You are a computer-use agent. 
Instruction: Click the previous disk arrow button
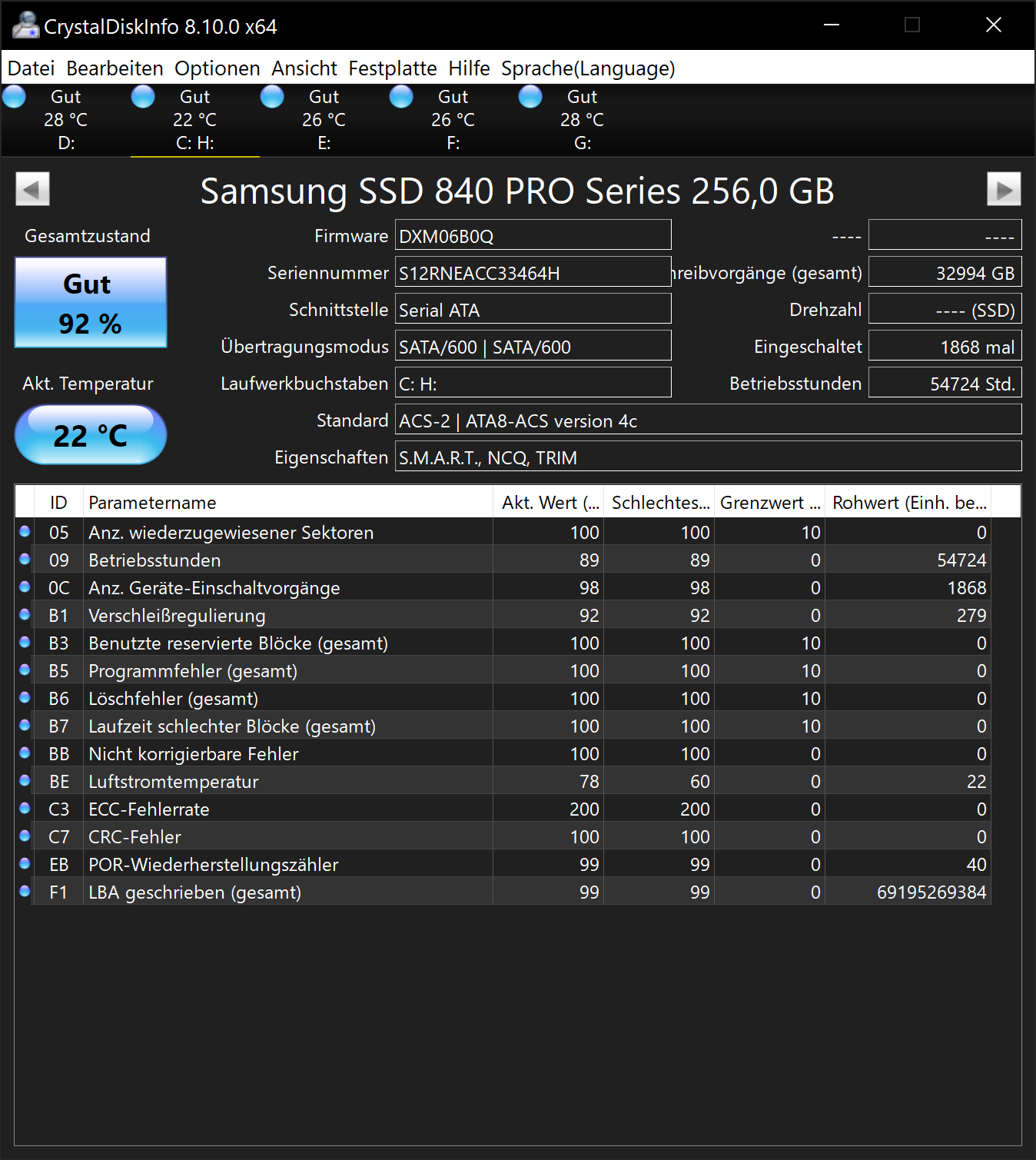(32, 189)
